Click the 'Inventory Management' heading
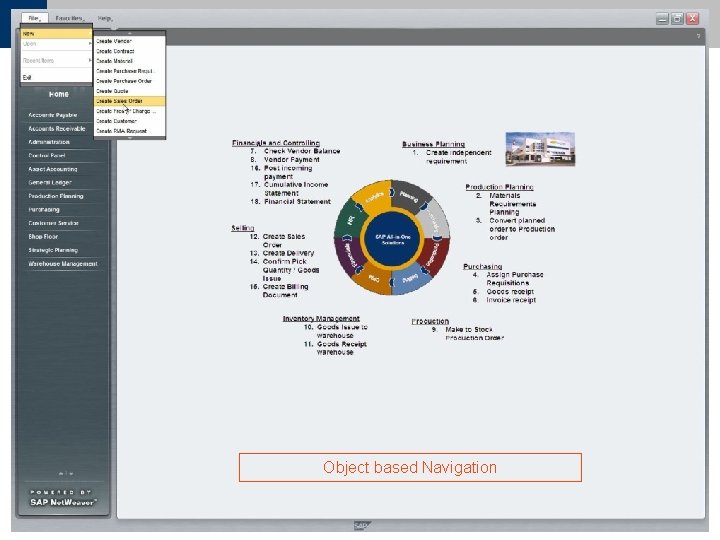This screenshot has width=720, height=540. click(321, 318)
